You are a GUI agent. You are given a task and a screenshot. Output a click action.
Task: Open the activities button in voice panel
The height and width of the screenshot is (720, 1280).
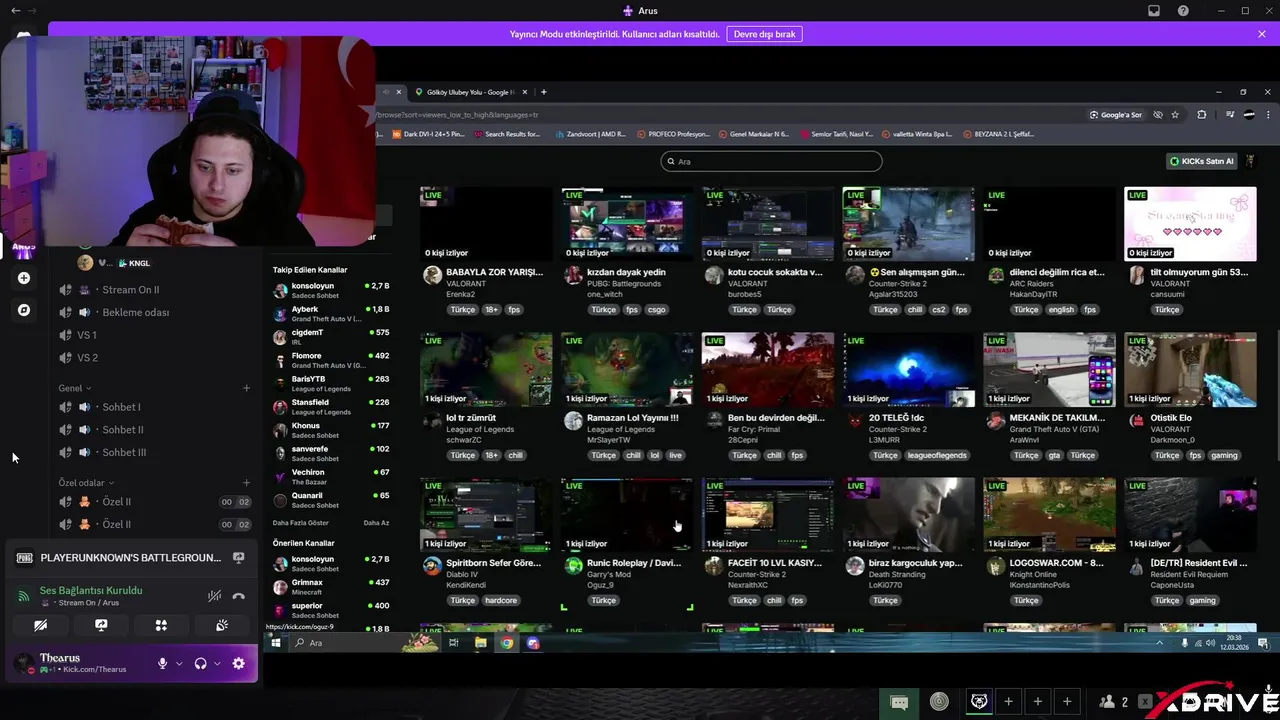click(x=161, y=625)
